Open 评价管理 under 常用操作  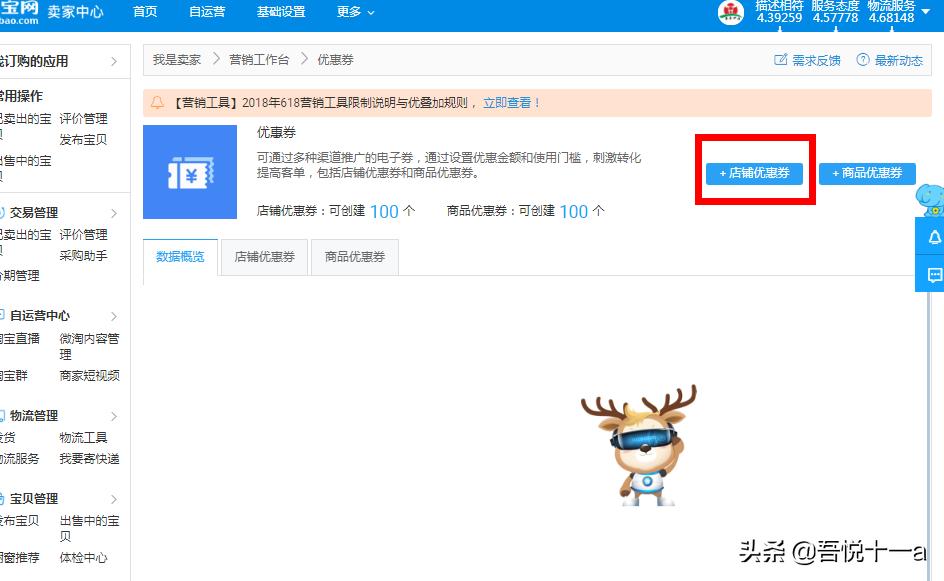point(83,119)
